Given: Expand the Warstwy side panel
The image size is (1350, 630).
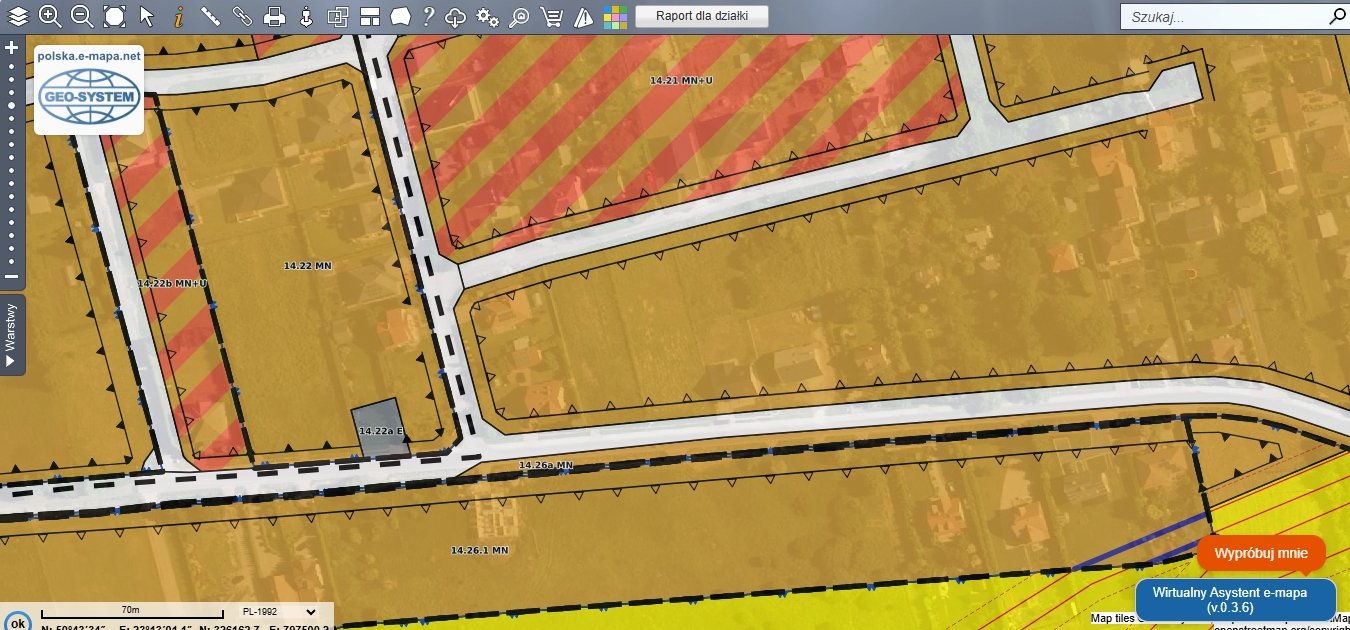Looking at the screenshot, I should [12, 335].
